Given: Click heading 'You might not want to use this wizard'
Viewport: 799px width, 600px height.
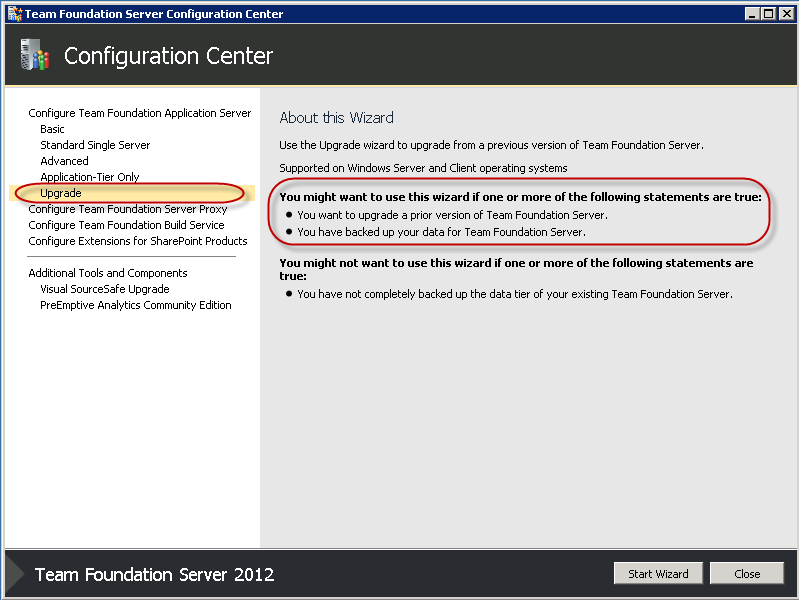Looking at the screenshot, I should (x=516, y=269).
